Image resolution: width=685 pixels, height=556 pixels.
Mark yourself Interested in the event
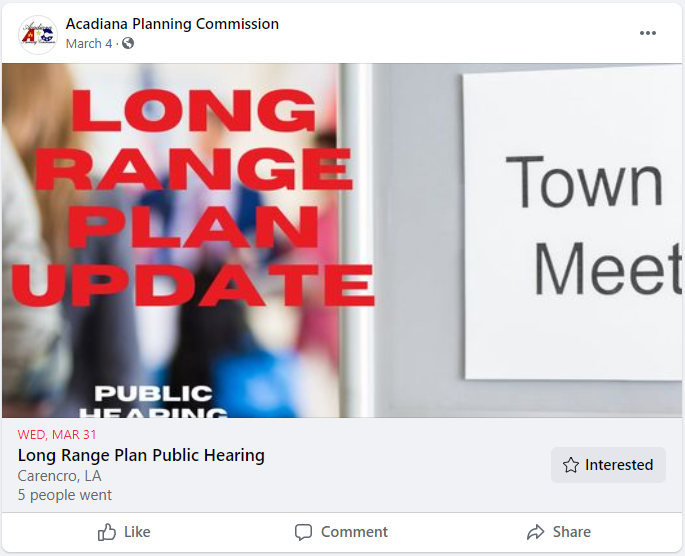pos(608,465)
